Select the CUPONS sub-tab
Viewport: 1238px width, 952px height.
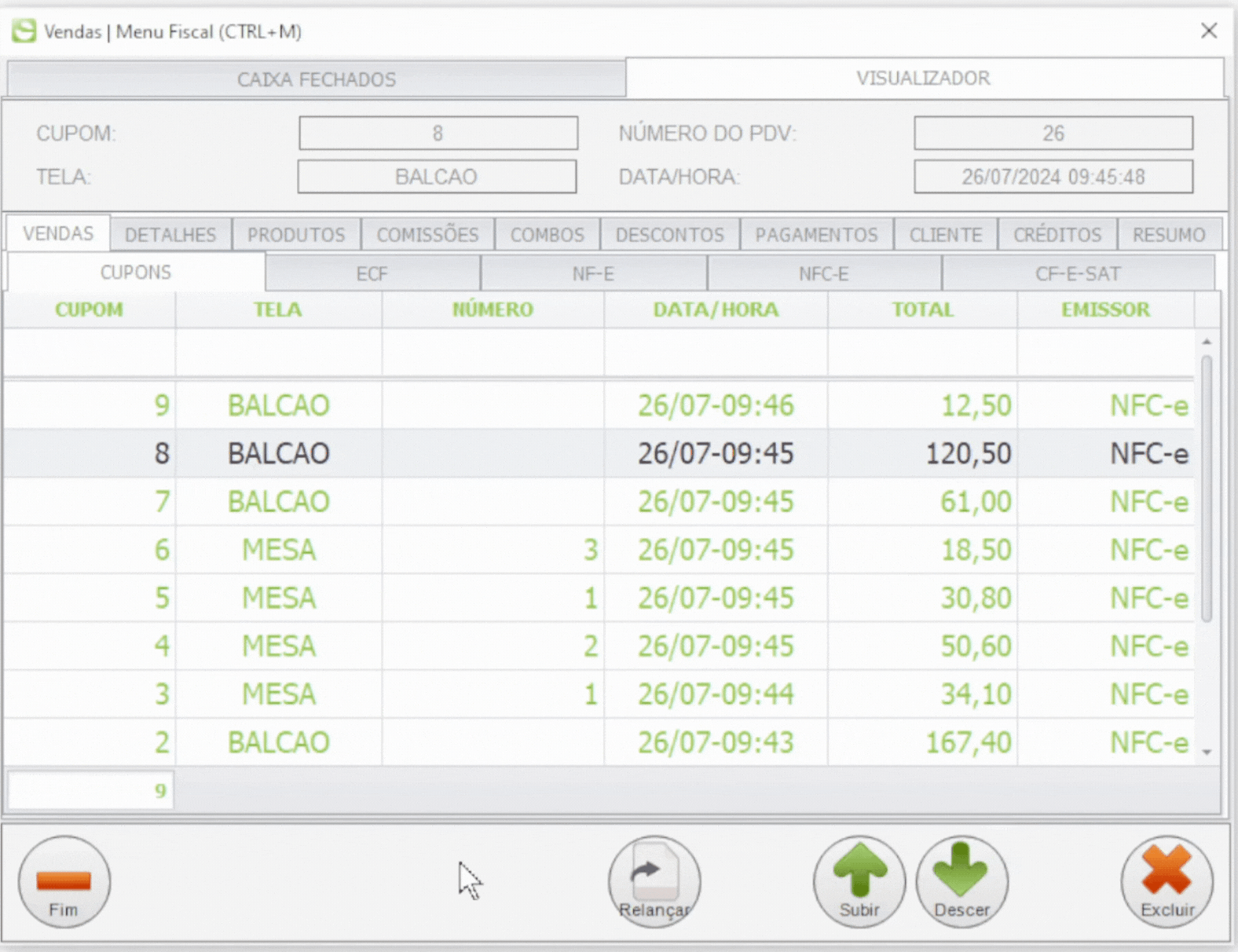point(136,273)
